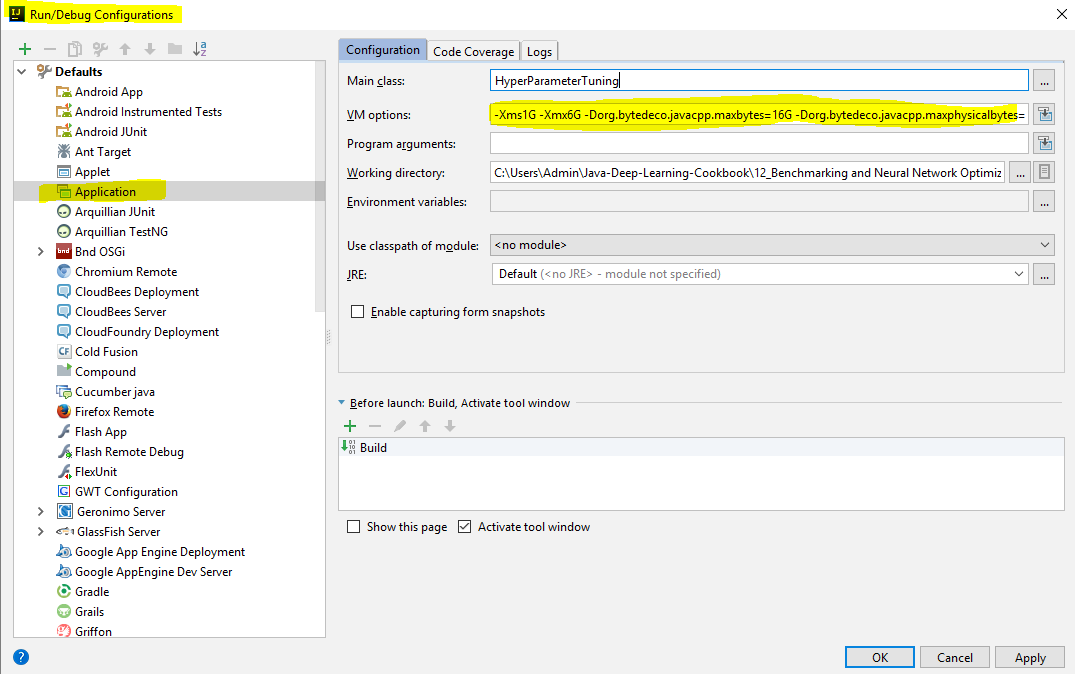Click the Apply button

[1029, 657]
